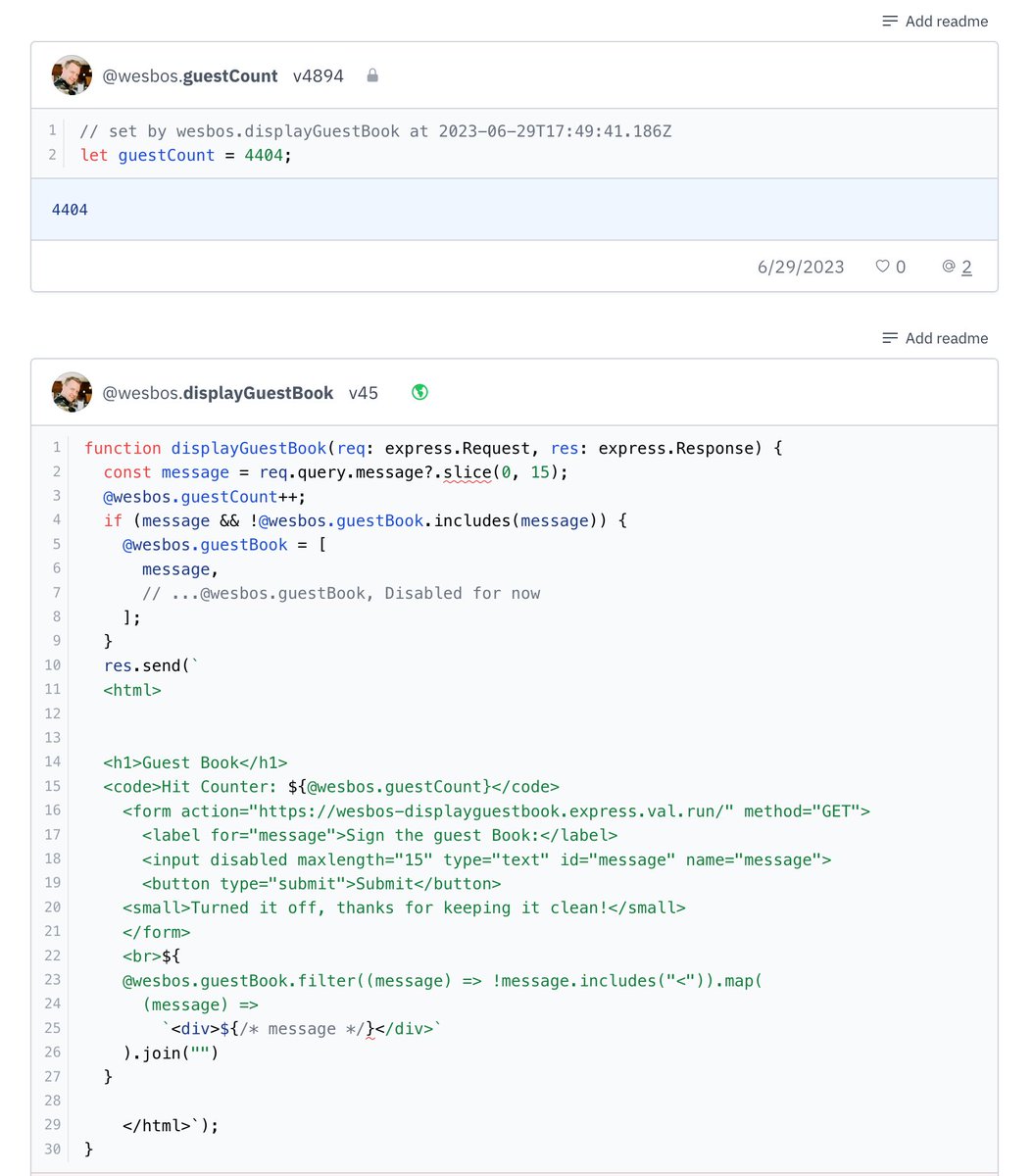
Task: Click the /* message */ template line
Action: pos(302,1028)
